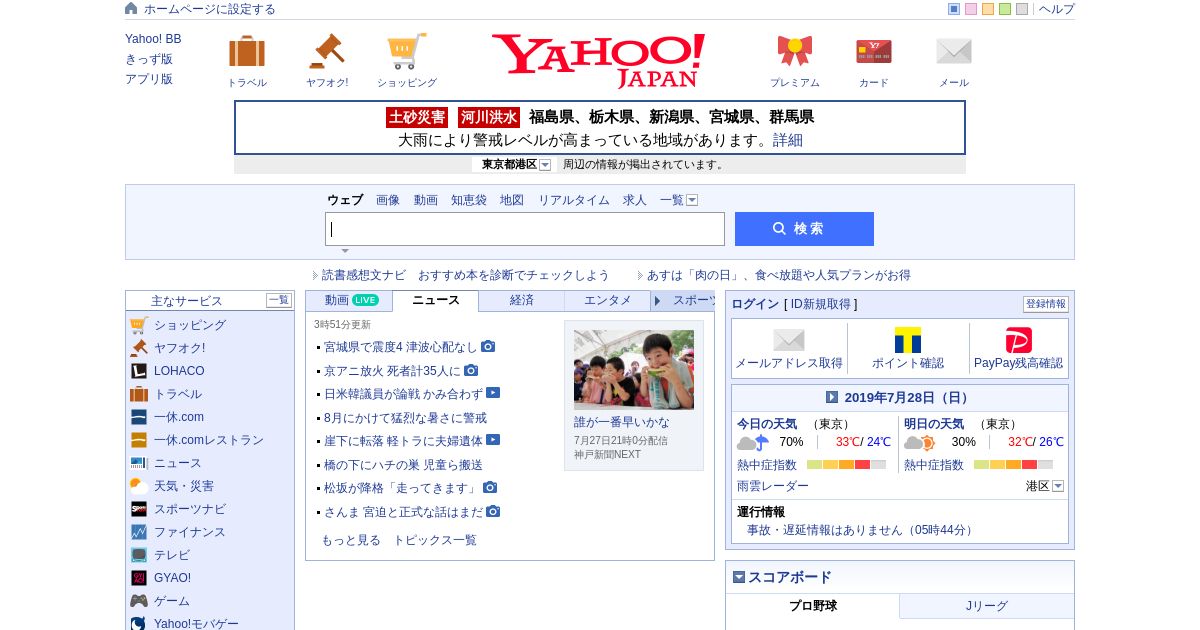Screen dimensions: 1200x630
Task: Click the ゲーム controller icon in the services list
Action: tap(139, 601)
